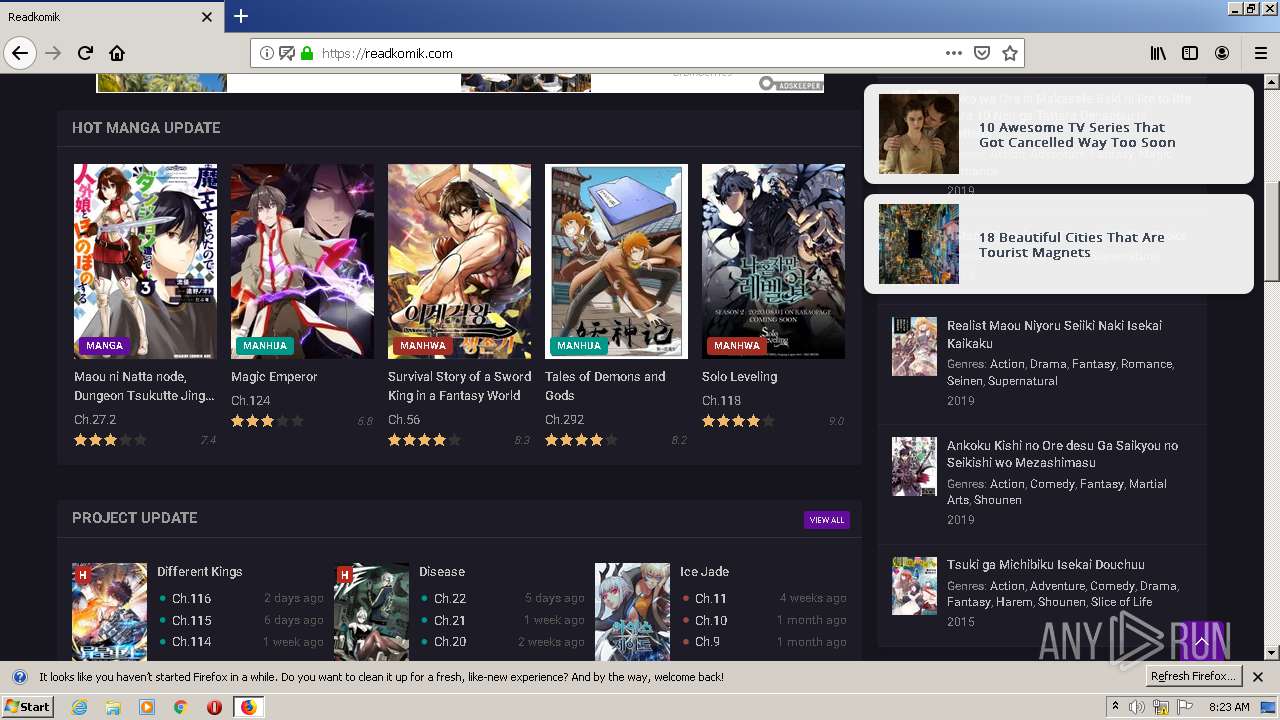Open Disease Ch.22
Image resolution: width=1280 pixels, height=720 pixels.
(450, 599)
